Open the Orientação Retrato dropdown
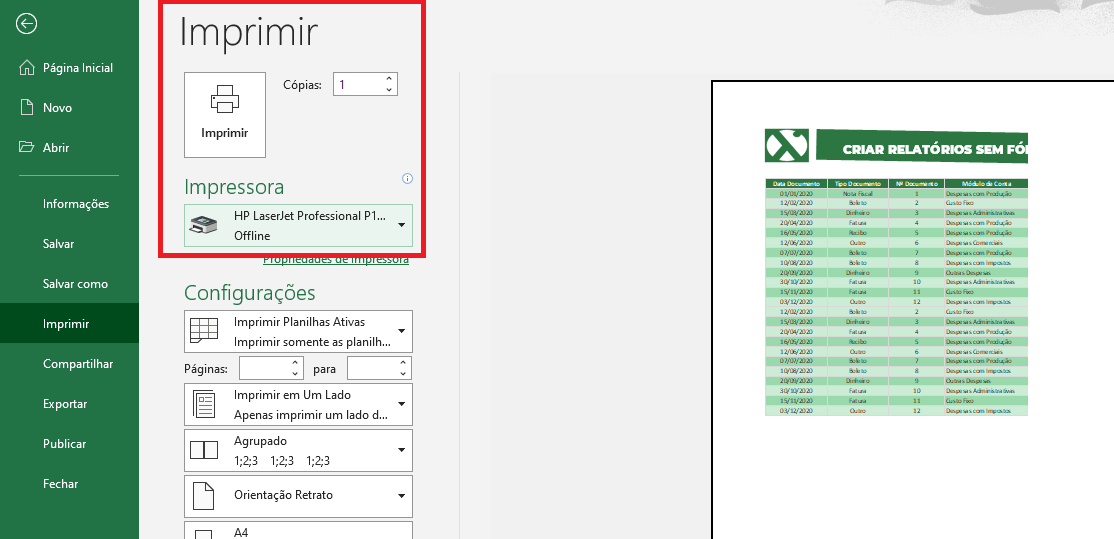1114x539 pixels. (x=401, y=496)
